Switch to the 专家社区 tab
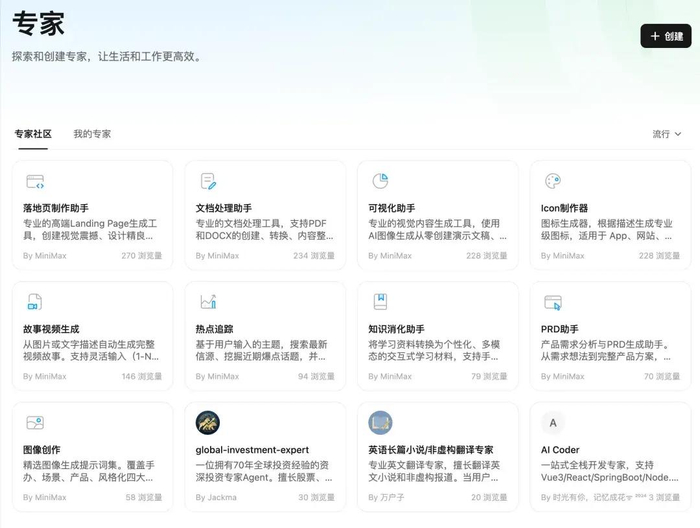Image resolution: width=700 pixels, height=528 pixels. click(x=33, y=134)
